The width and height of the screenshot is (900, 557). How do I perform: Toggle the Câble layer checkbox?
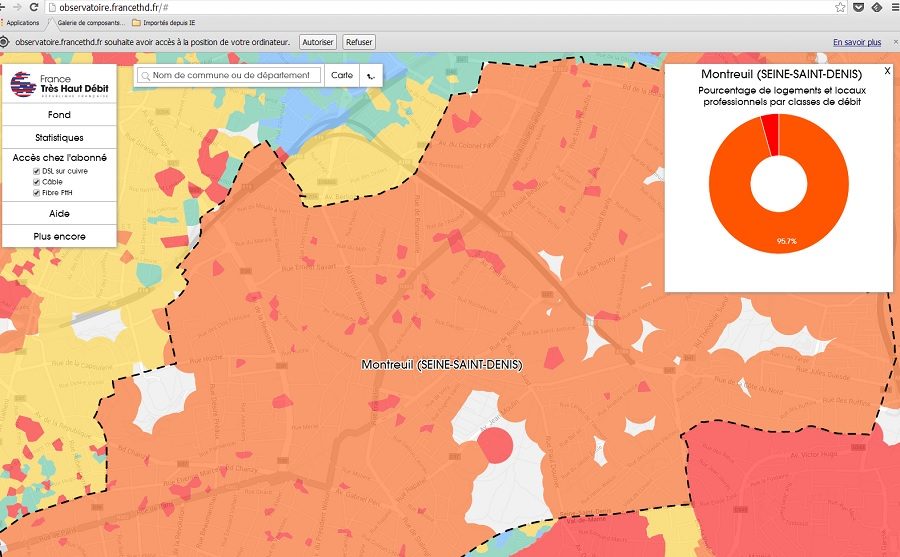pyautogui.click(x=37, y=182)
